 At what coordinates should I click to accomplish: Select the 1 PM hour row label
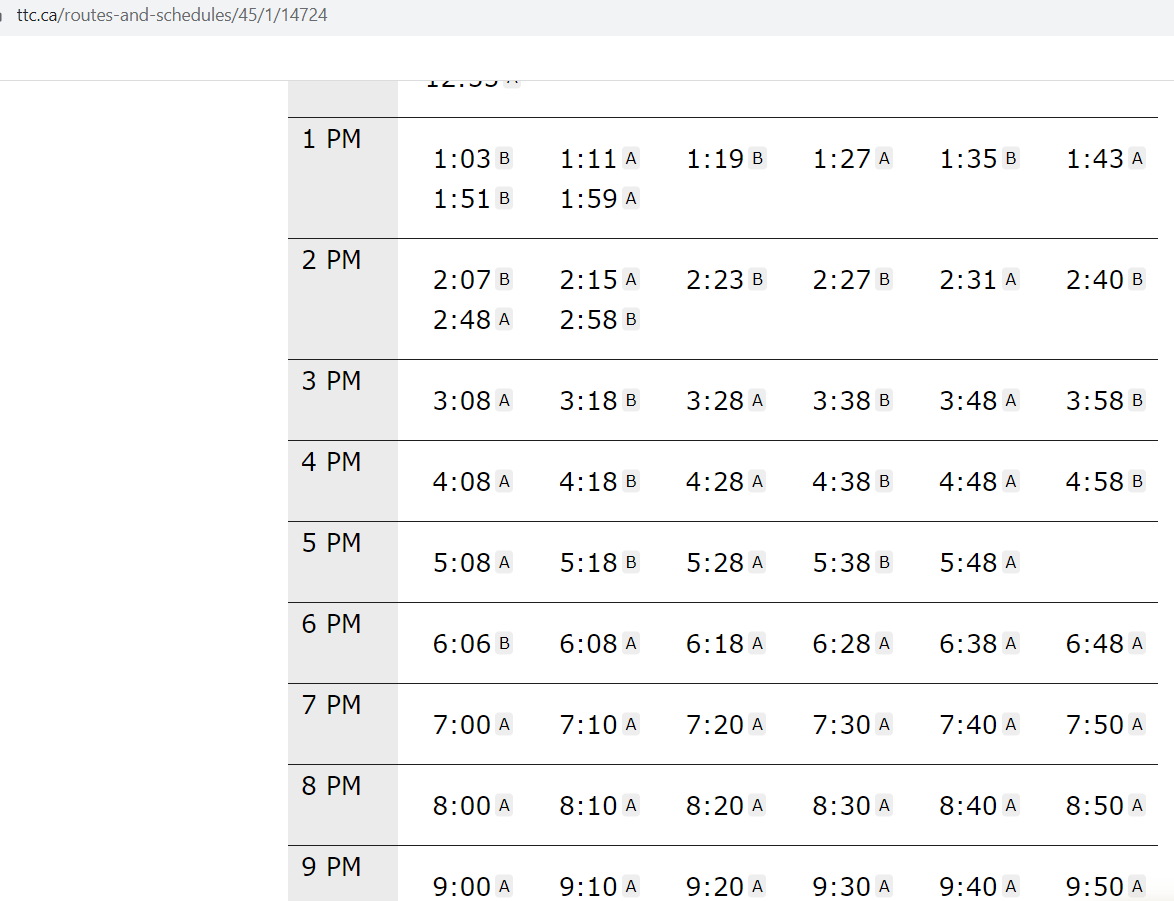(332, 139)
